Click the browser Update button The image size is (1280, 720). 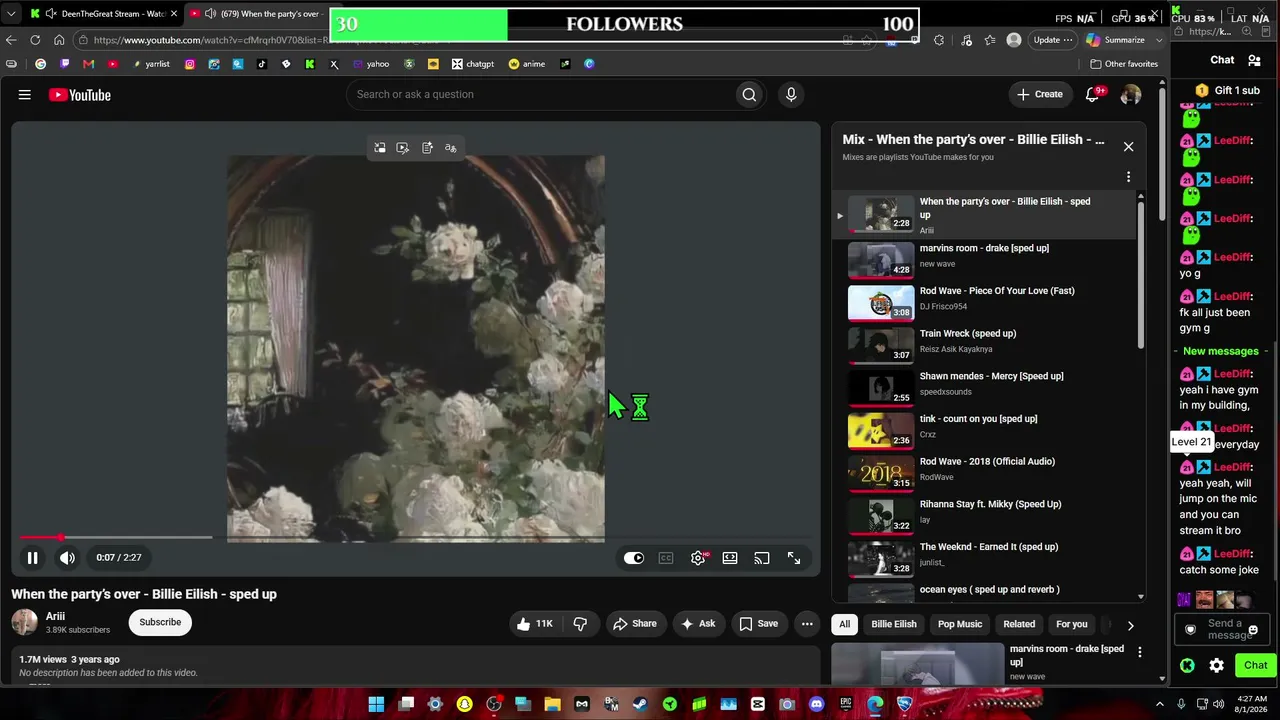pyautogui.click(x=1053, y=40)
